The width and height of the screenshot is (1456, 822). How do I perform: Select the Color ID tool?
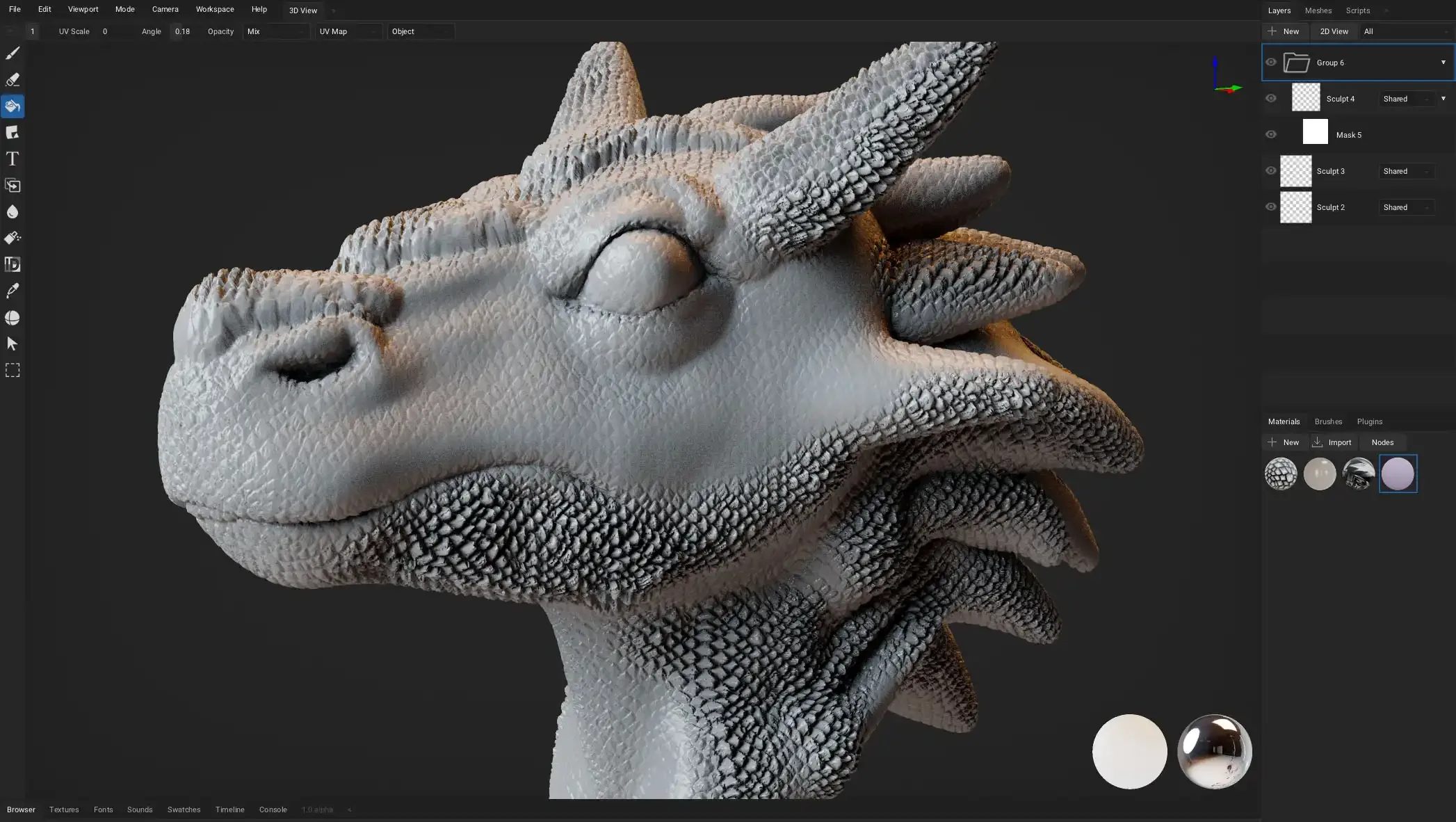(13, 265)
